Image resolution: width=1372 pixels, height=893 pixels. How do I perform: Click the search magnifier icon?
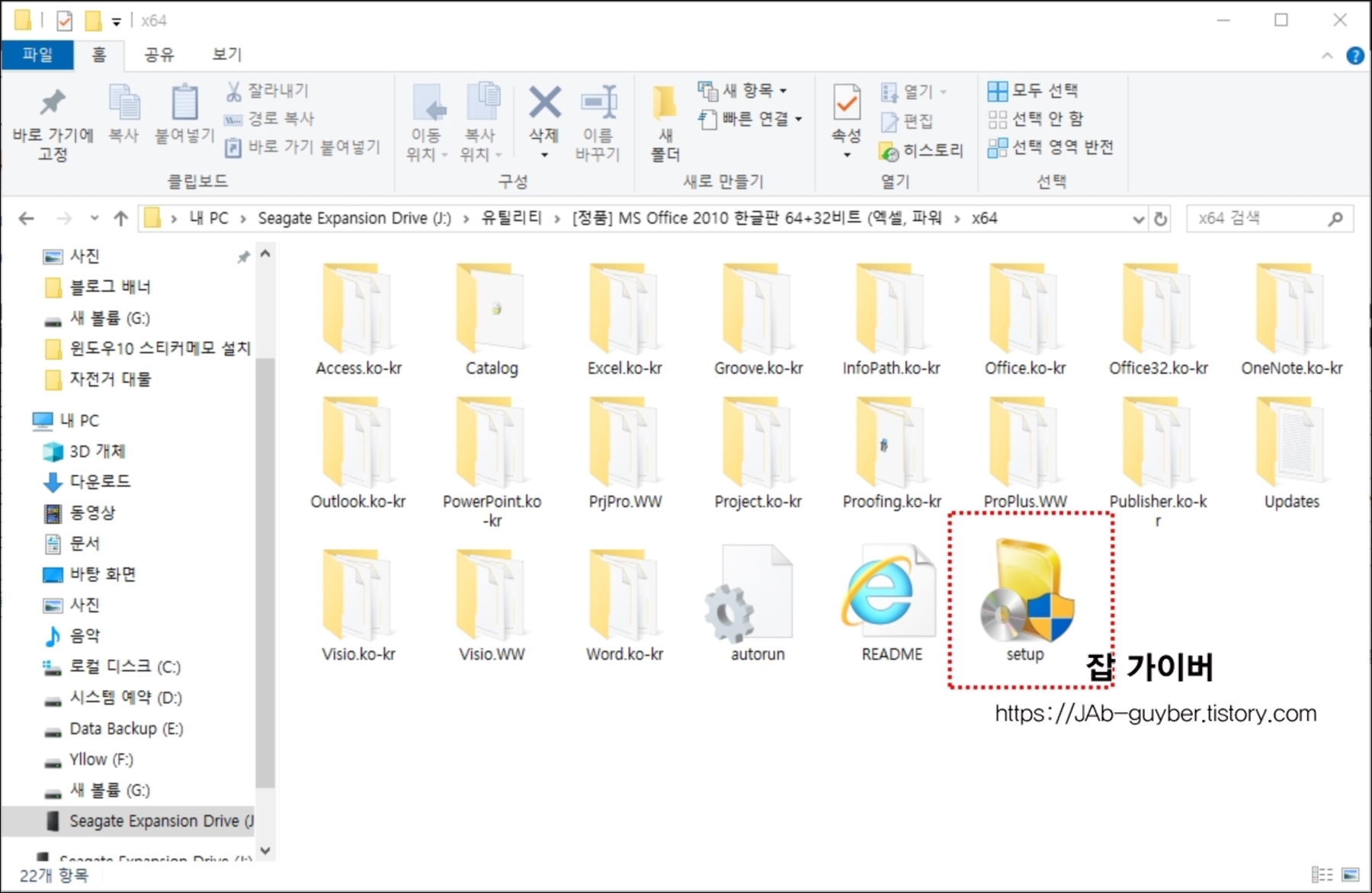(1335, 219)
